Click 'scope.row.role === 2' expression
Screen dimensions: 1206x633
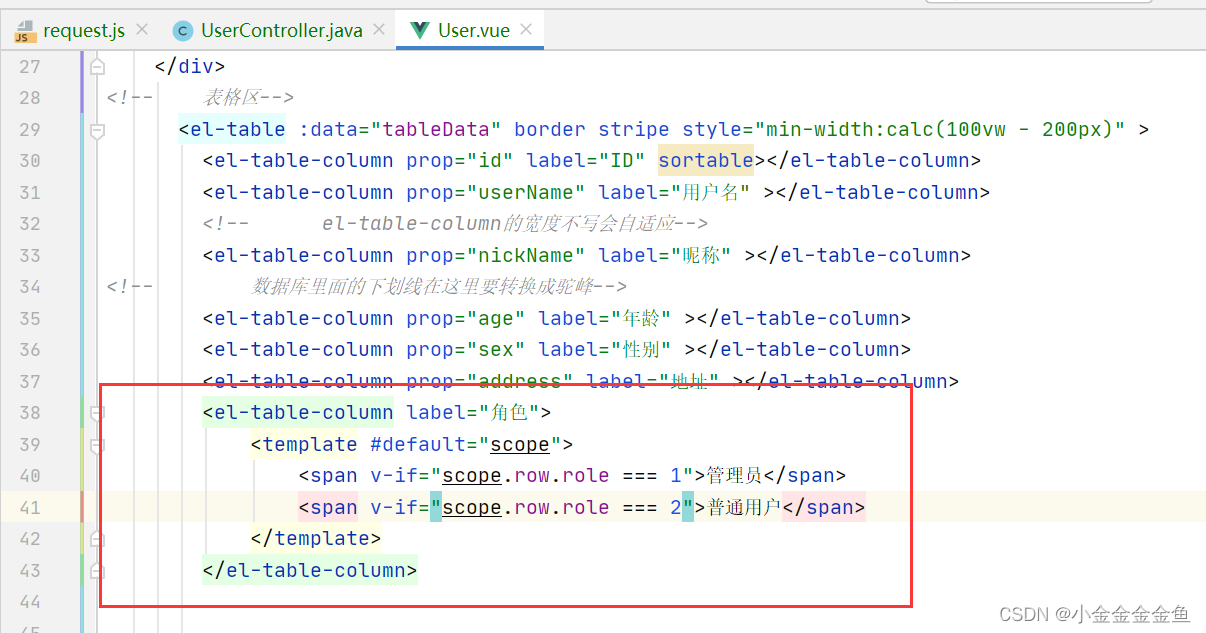point(562,507)
